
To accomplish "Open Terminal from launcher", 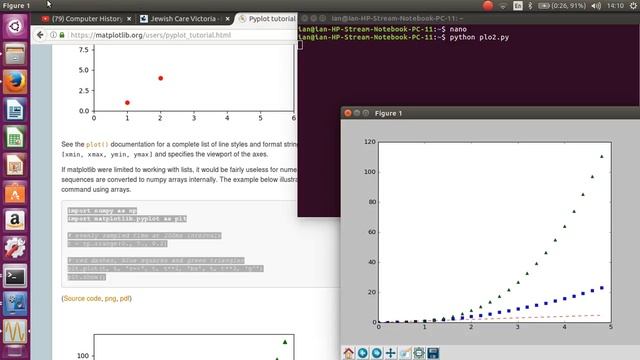I will pos(15,276).
